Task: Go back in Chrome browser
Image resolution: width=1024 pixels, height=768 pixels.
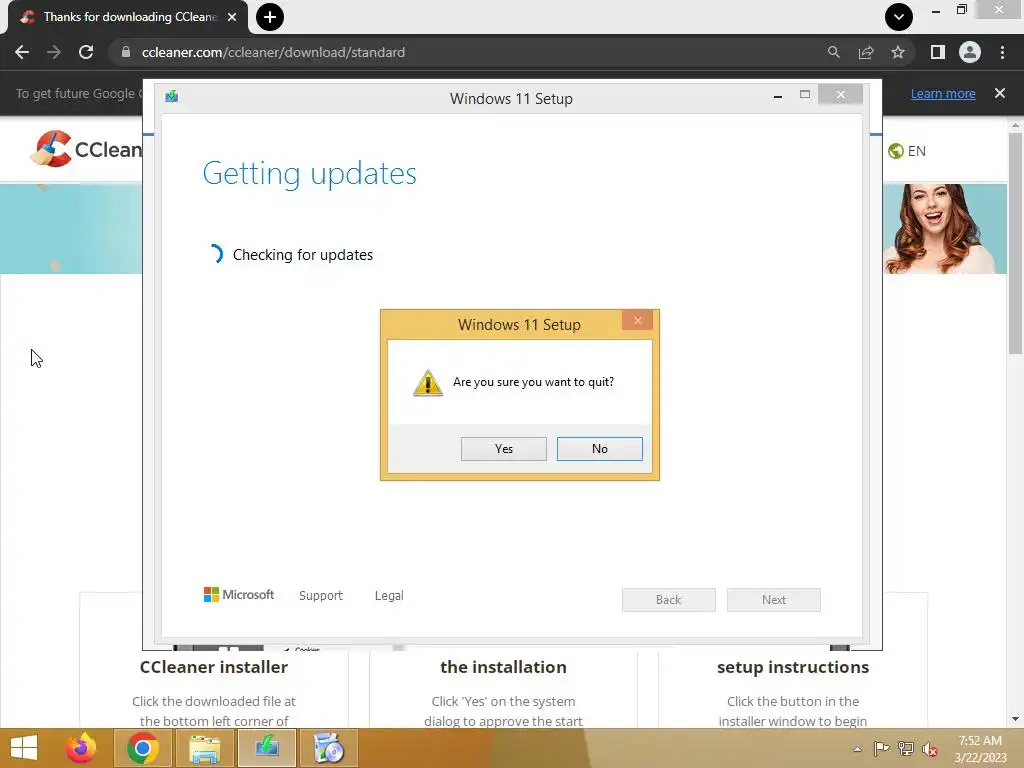Action: point(22,52)
